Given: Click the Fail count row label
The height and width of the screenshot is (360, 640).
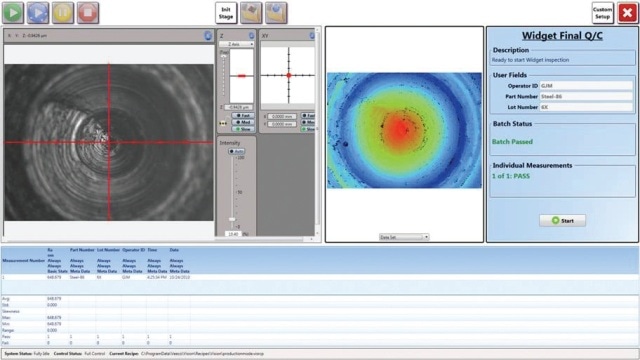Looking at the screenshot, I should [x=5, y=343].
